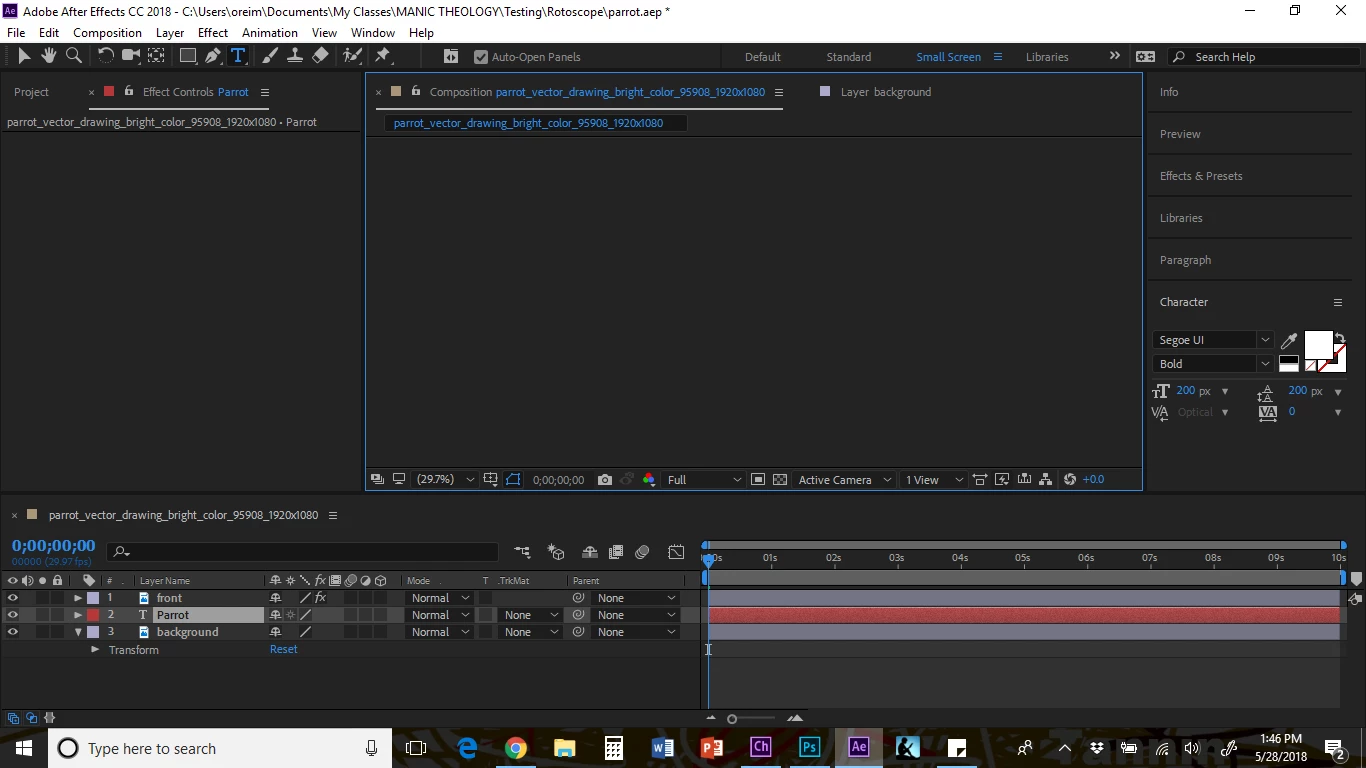
Task: Open the Animation menu
Action: tap(270, 32)
